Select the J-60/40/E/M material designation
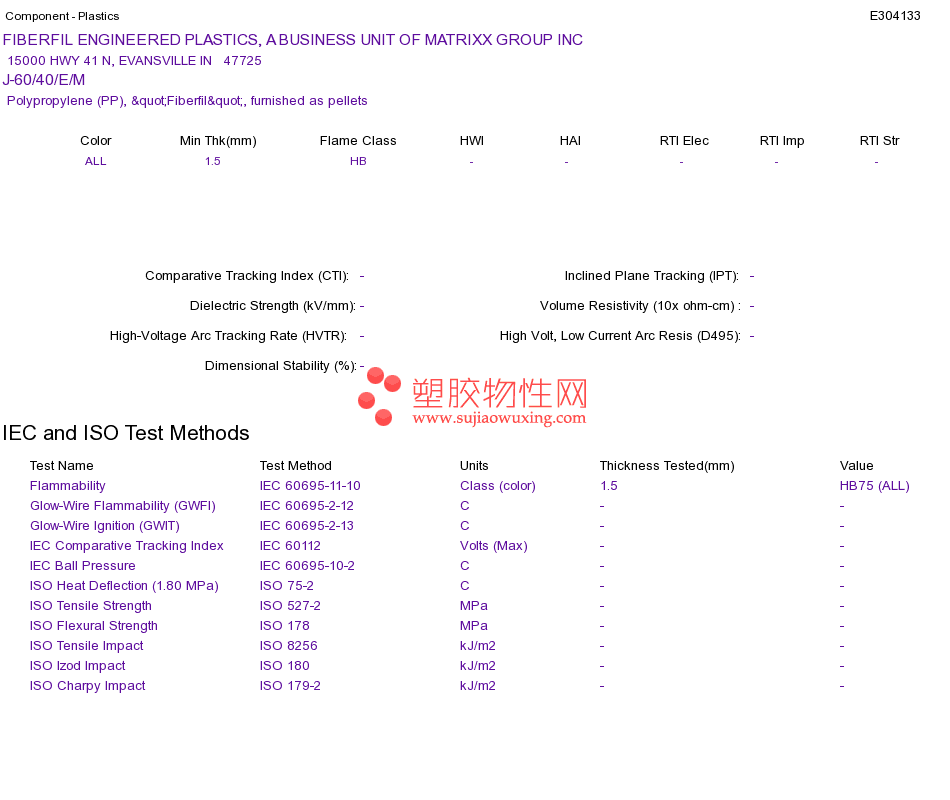 [x=44, y=80]
